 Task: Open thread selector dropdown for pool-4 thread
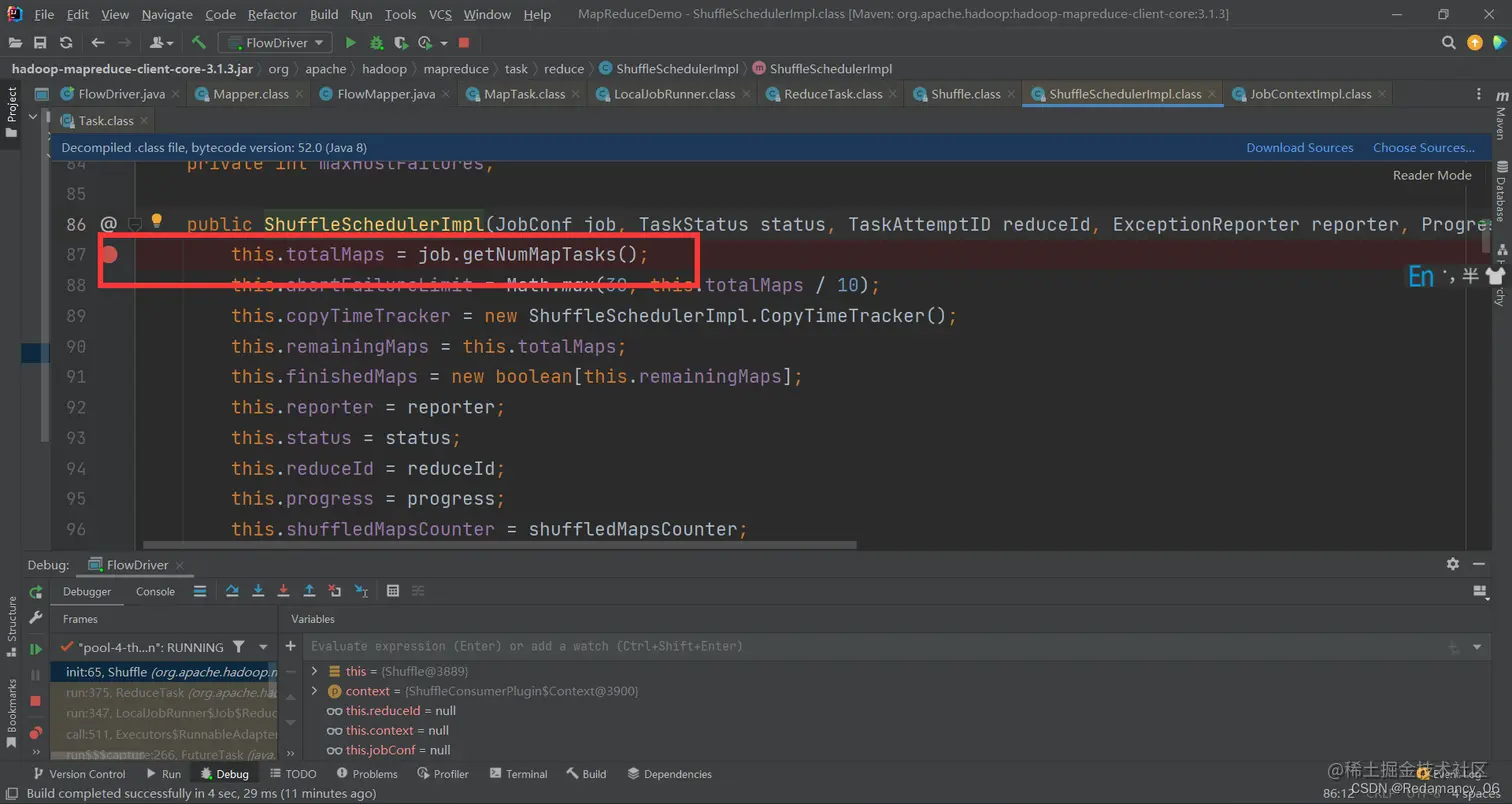click(x=263, y=647)
